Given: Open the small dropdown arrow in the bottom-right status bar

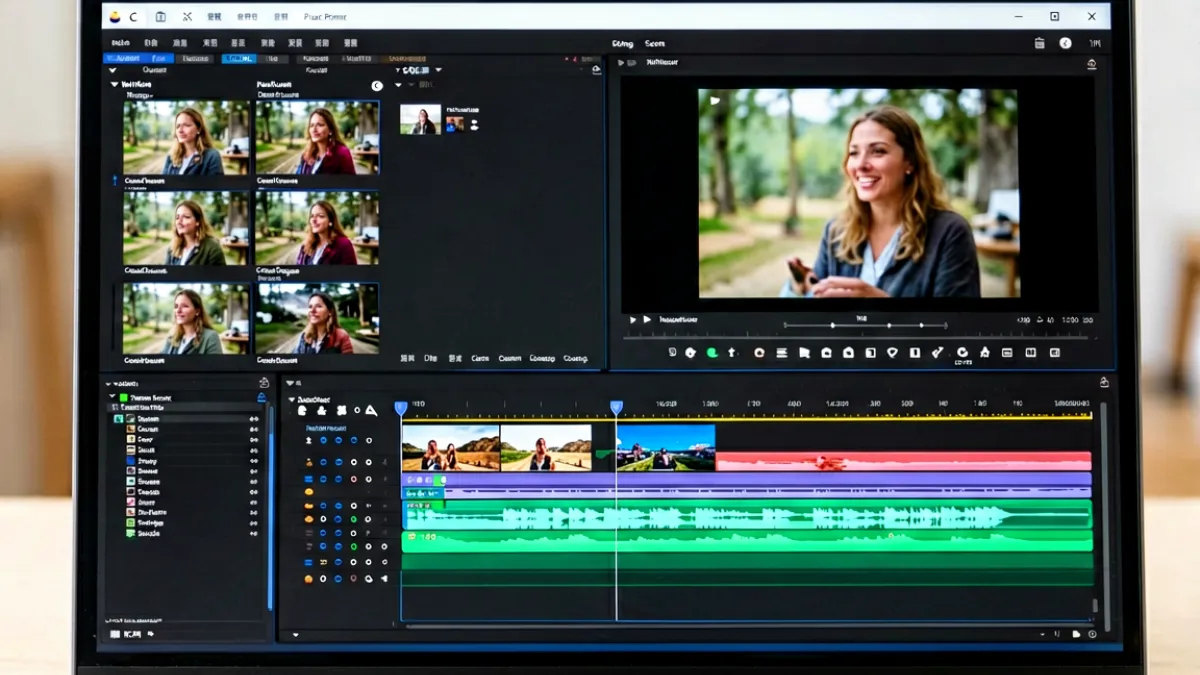Looking at the screenshot, I should pos(1043,634).
